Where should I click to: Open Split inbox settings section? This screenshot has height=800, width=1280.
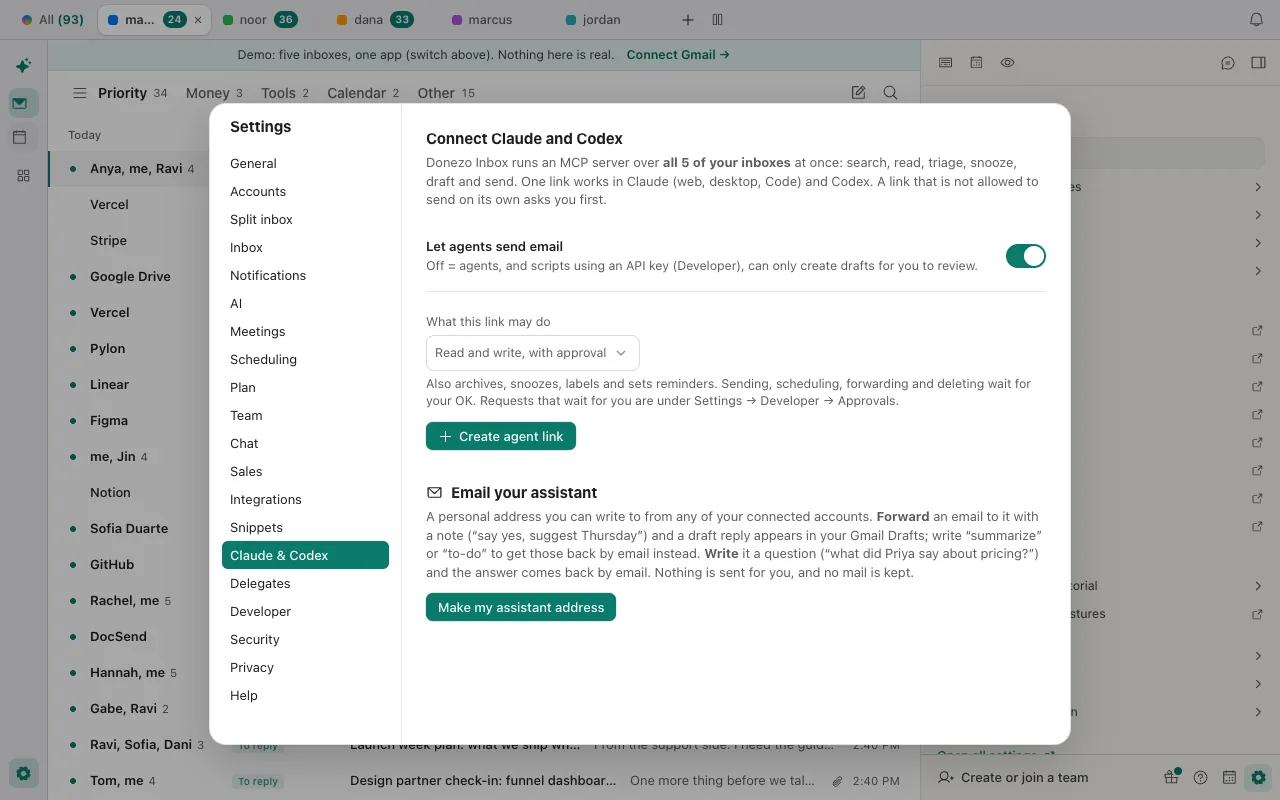pyautogui.click(x=305, y=219)
